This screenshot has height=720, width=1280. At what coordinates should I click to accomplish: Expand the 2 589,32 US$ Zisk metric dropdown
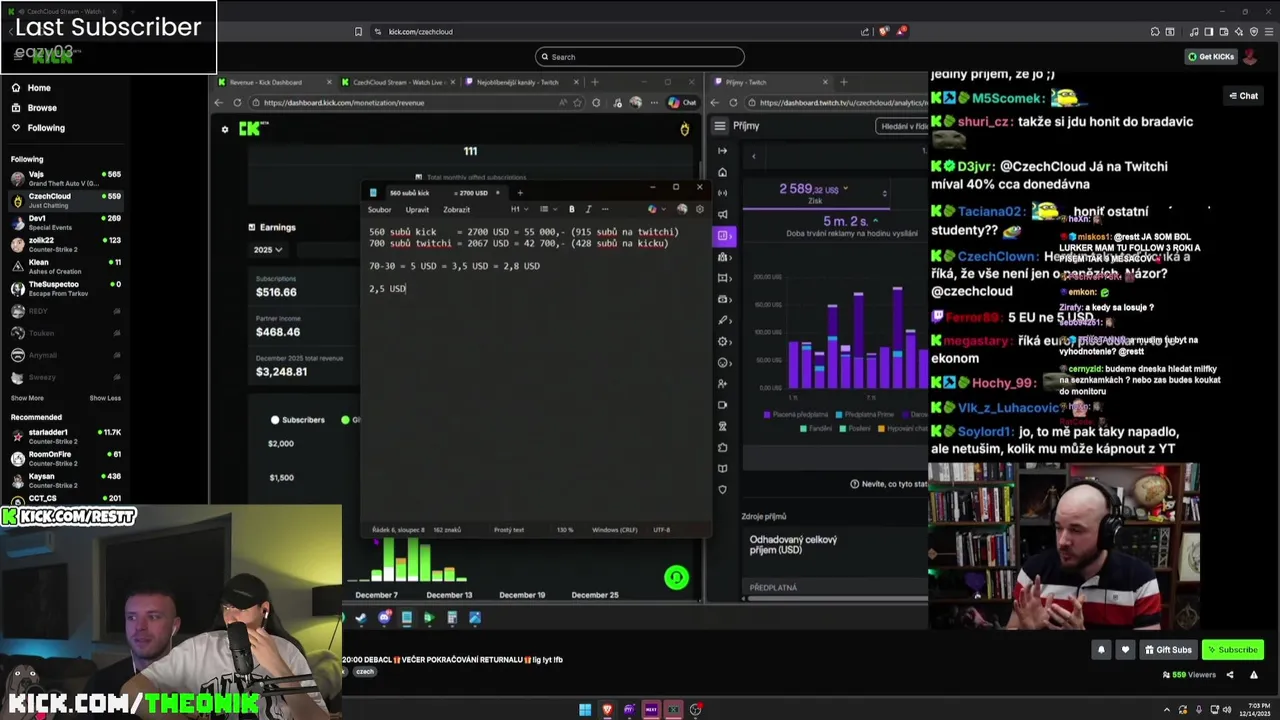[x=814, y=193]
